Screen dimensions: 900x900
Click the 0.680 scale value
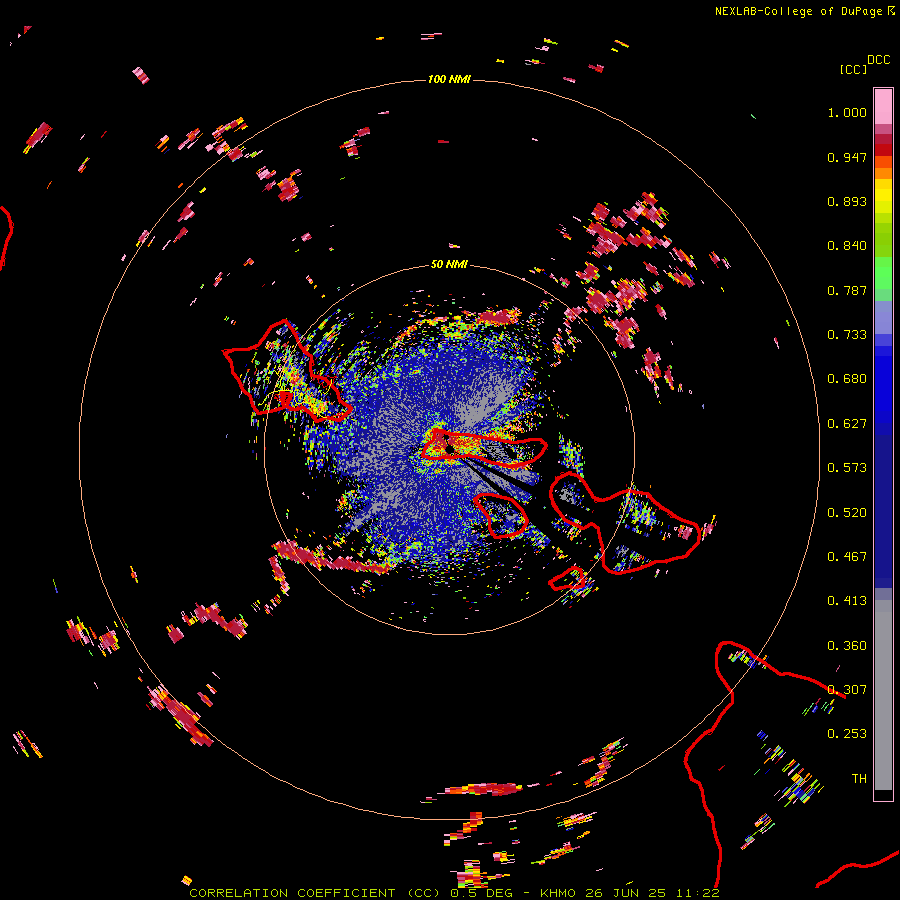click(847, 379)
